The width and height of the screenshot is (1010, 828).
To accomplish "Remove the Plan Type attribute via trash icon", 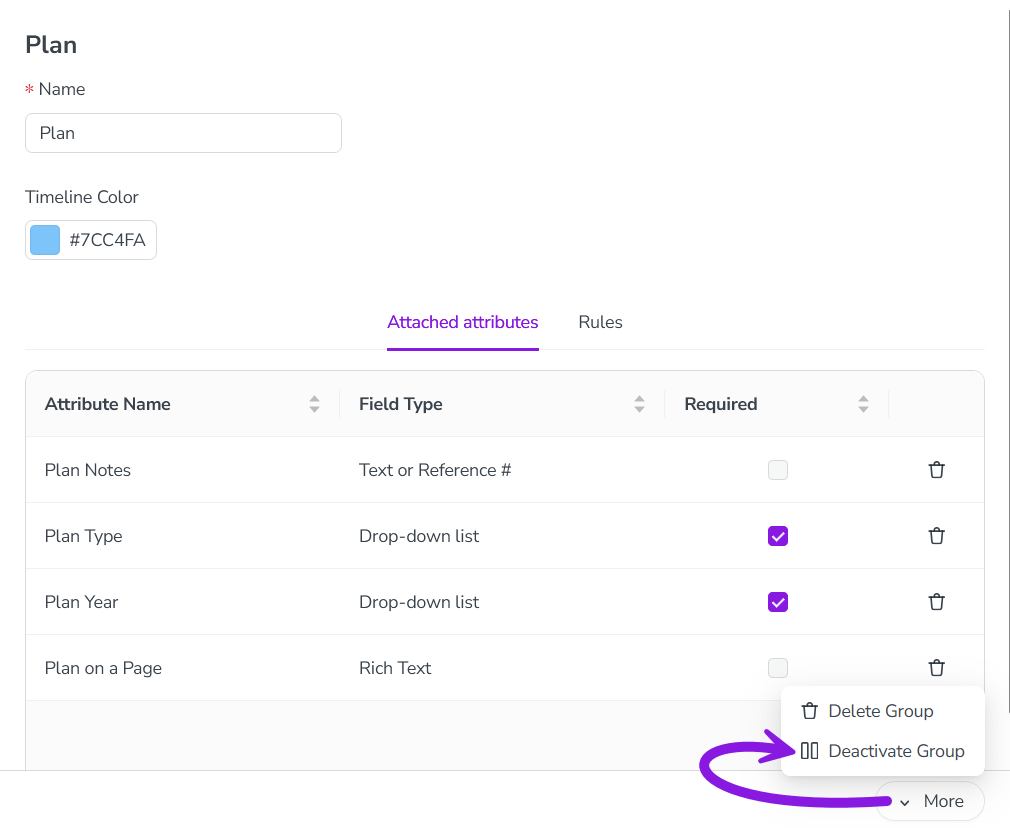I will [937, 535].
